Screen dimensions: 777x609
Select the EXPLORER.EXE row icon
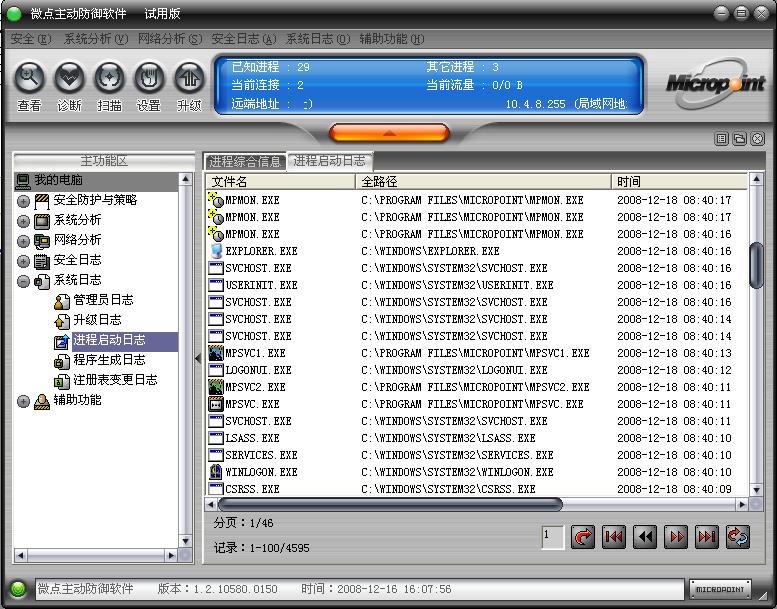coord(216,251)
